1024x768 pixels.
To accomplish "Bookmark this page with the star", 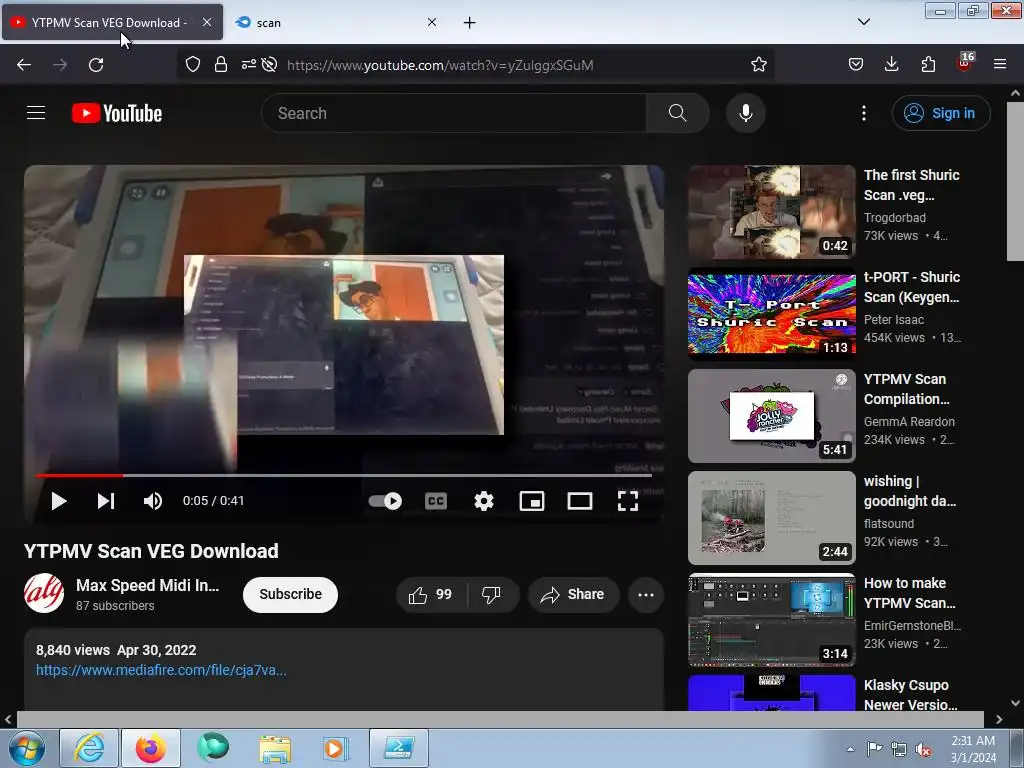I will click(x=758, y=64).
